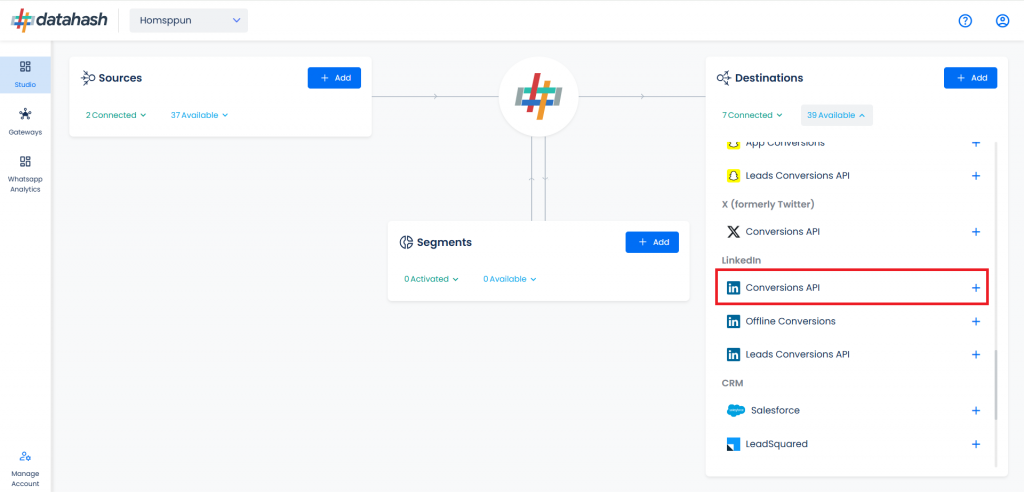Screen dimensions: 1024x493
Task: Click LinkedIn logo beside Leads Conversions API
Action: (x=733, y=355)
